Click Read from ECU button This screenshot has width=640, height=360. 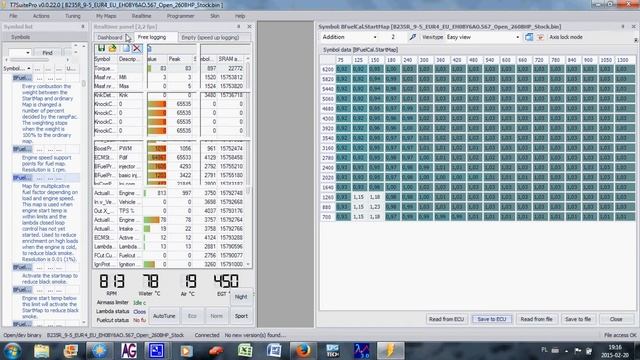[447, 319]
